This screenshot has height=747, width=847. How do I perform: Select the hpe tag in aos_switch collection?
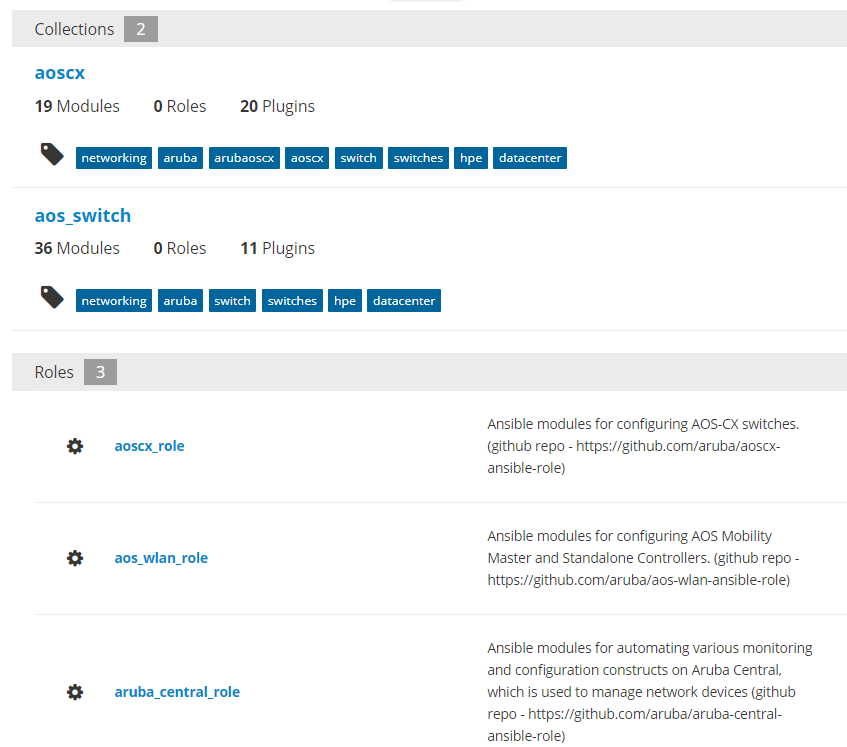(x=345, y=301)
